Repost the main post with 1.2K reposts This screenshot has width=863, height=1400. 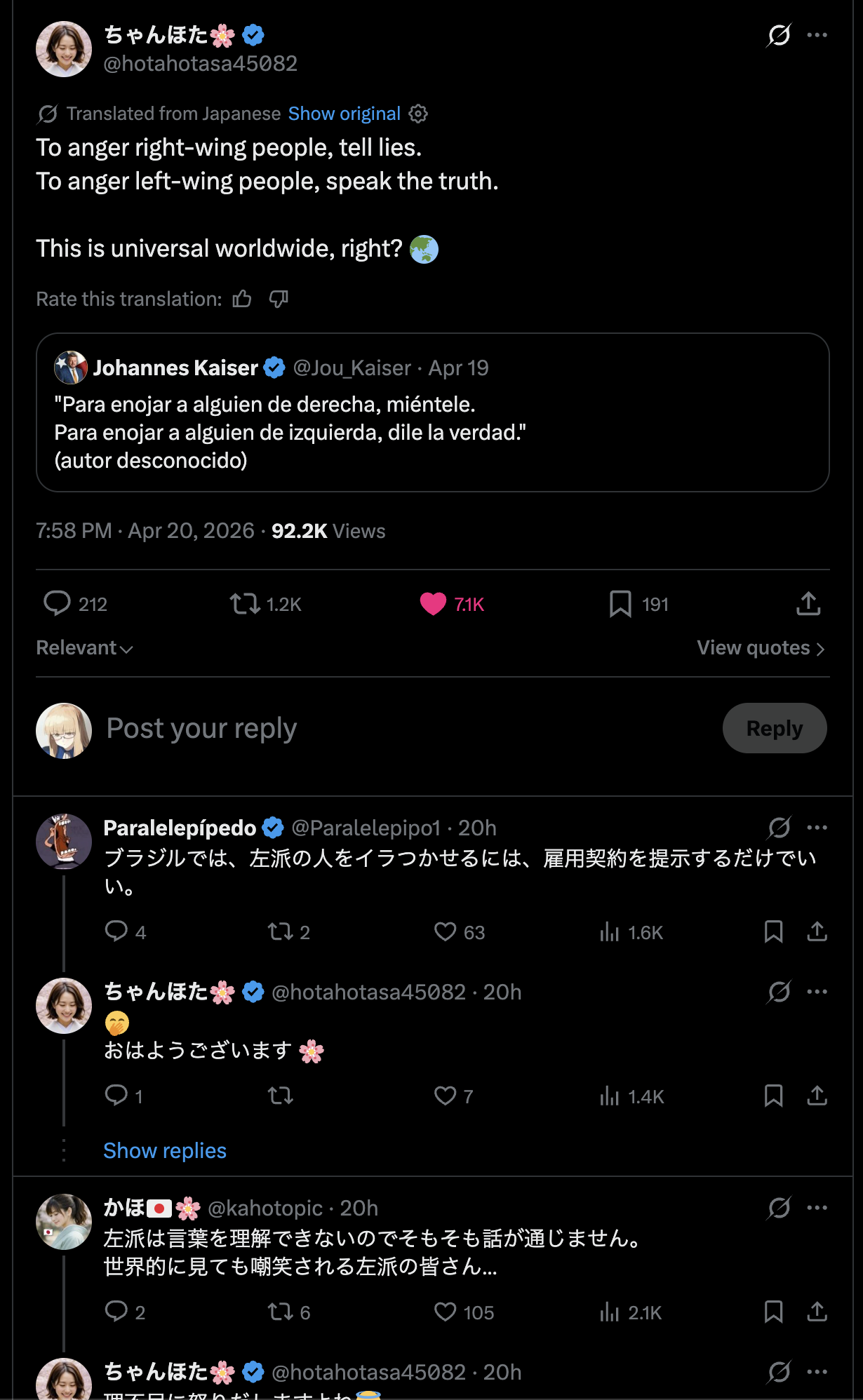pos(245,604)
